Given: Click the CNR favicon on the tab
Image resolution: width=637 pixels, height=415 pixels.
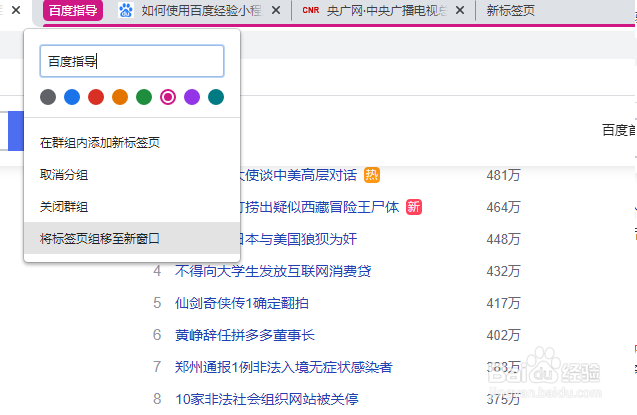Looking at the screenshot, I should pos(311,10).
